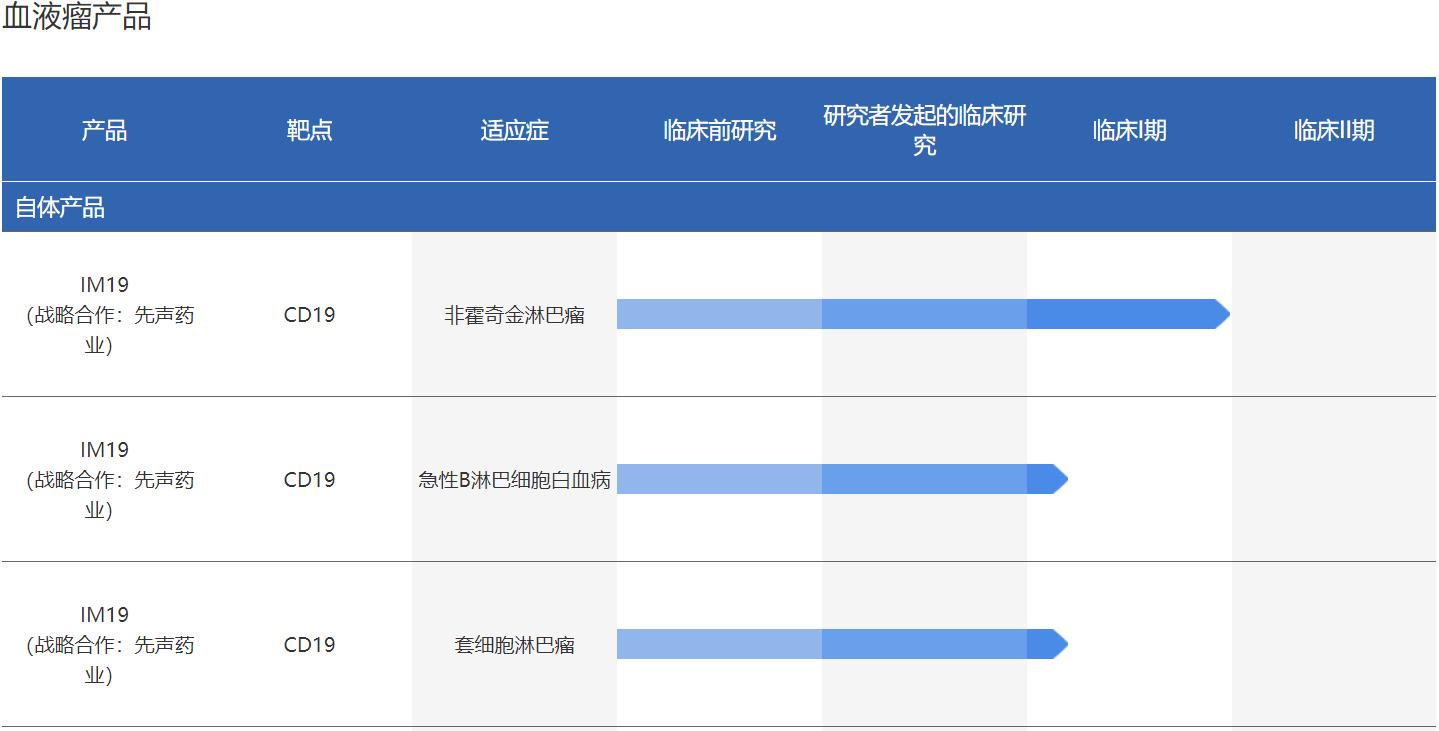This screenshot has width=1439, height=731.
Task: Click the 套细胞淋巴瘤 indication label
Action: [515, 645]
